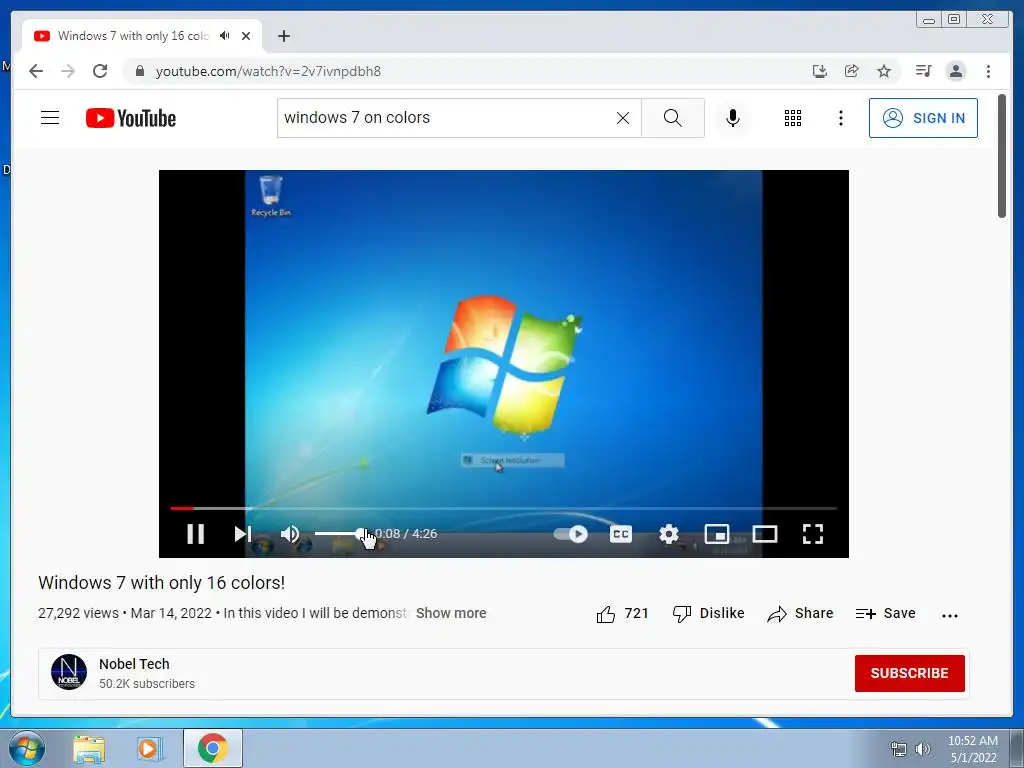1024x768 pixels.
Task: Install app icon in address bar
Action: point(820,71)
